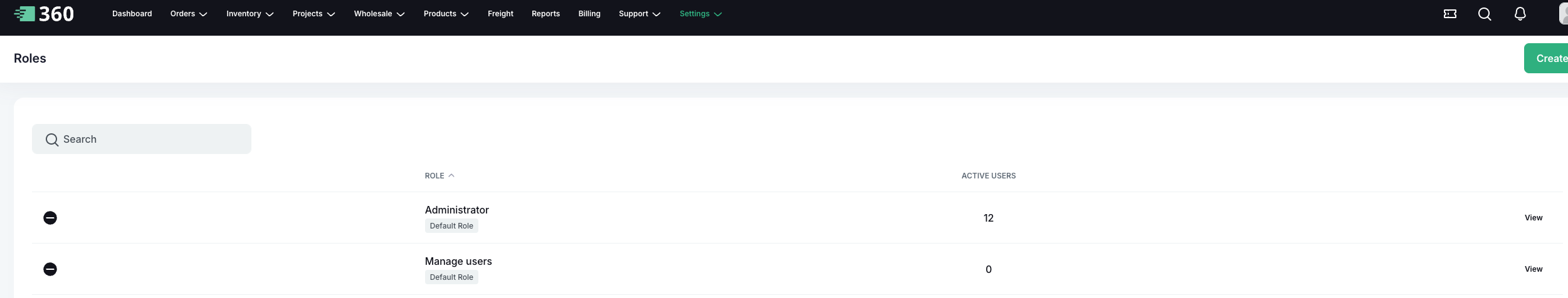Viewport: 1568px width, 298px height.
Task: Click the minus icon beside Manage users role
Action: [x=50, y=269]
